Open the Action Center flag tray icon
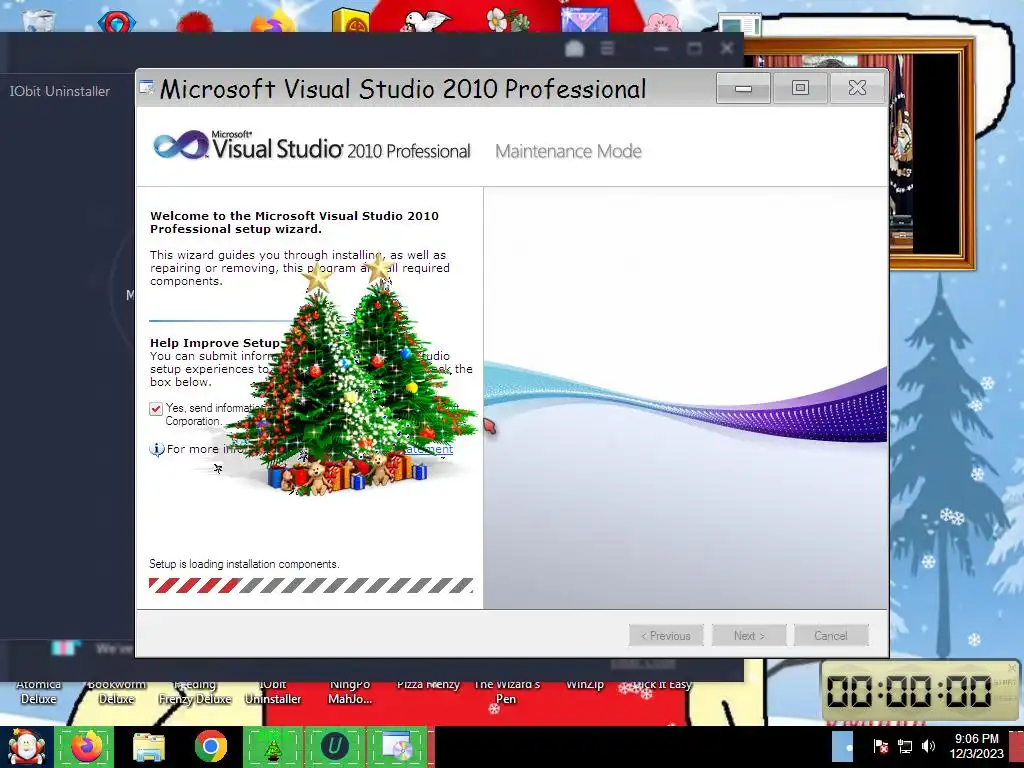Image resolution: width=1024 pixels, height=768 pixels. tap(880, 746)
